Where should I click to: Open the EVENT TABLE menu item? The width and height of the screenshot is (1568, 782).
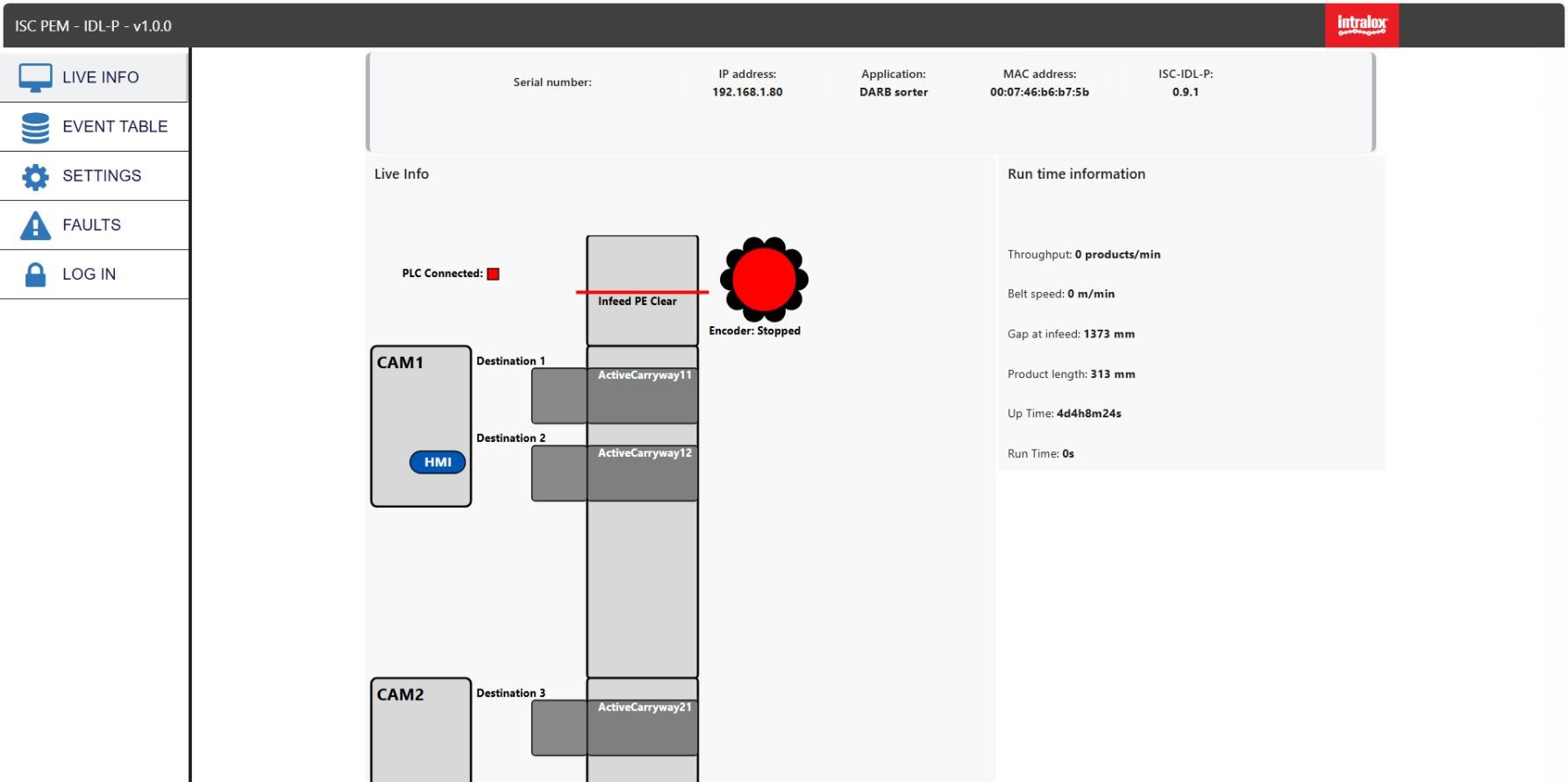[95, 126]
